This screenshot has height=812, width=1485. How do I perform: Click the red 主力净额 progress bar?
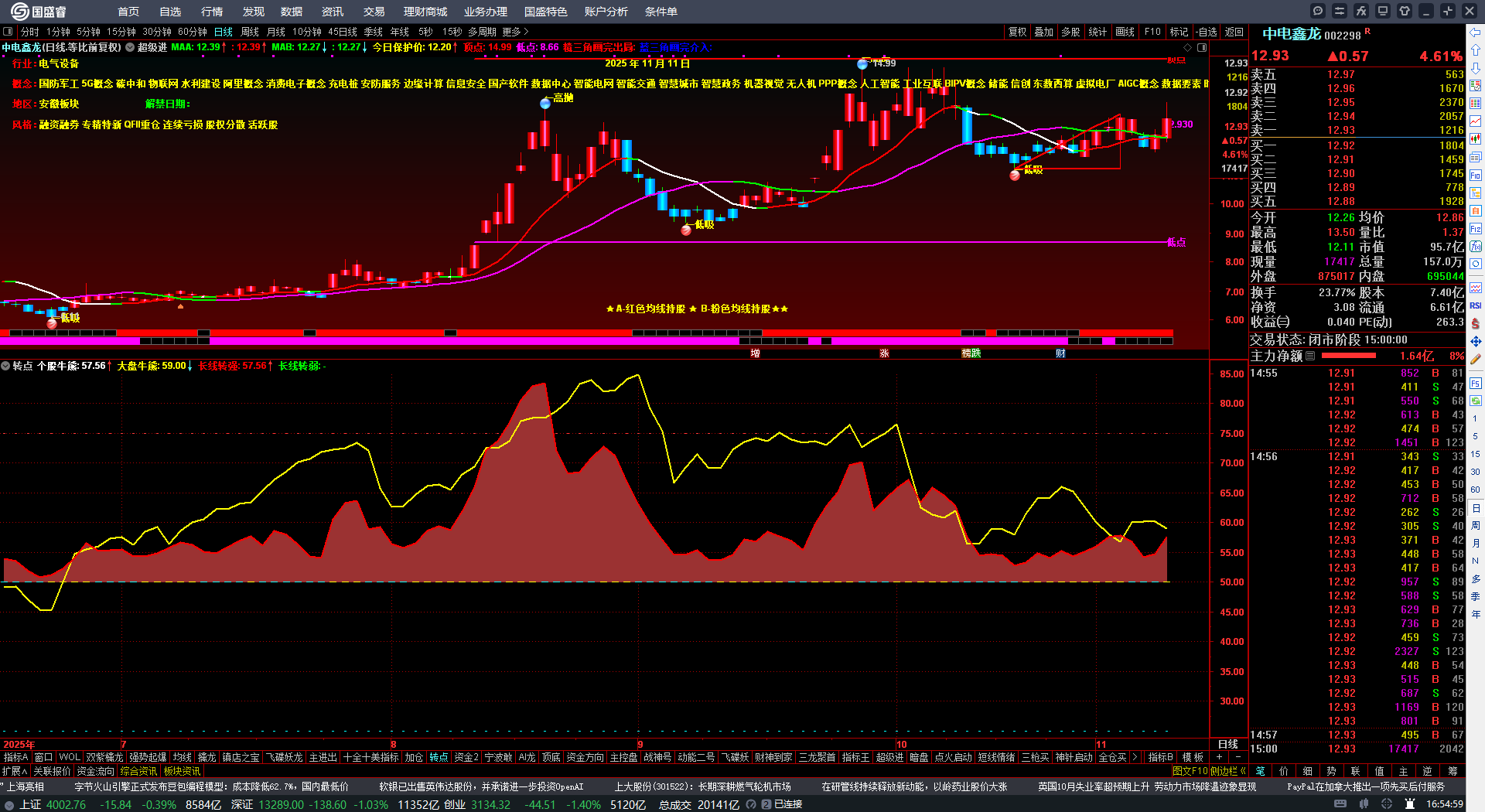tap(1349, 356)
